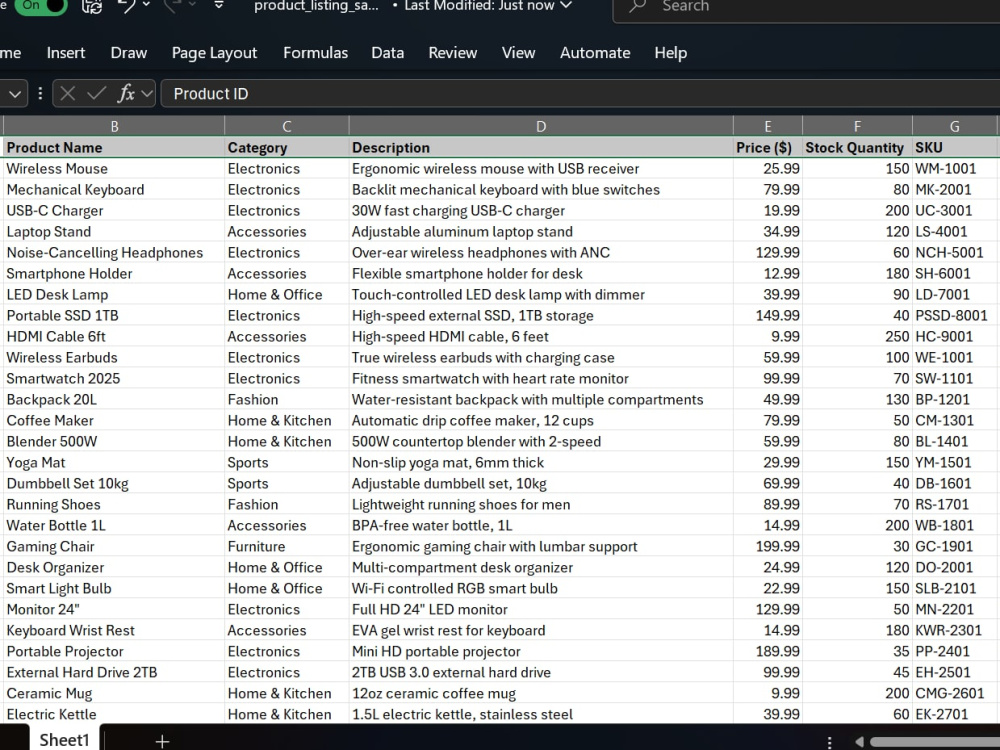1000x750 pixels.
Task: Expand the Name Box dropdown arrow
Action: click(x=15, y=94)
